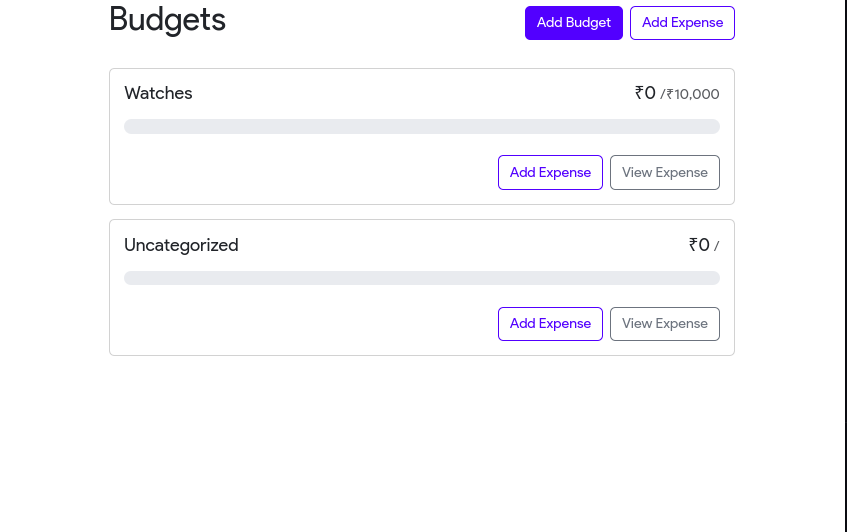847x532 pixels.
Task: Click the slash before ₹10,000
Action: click(662, 95)
